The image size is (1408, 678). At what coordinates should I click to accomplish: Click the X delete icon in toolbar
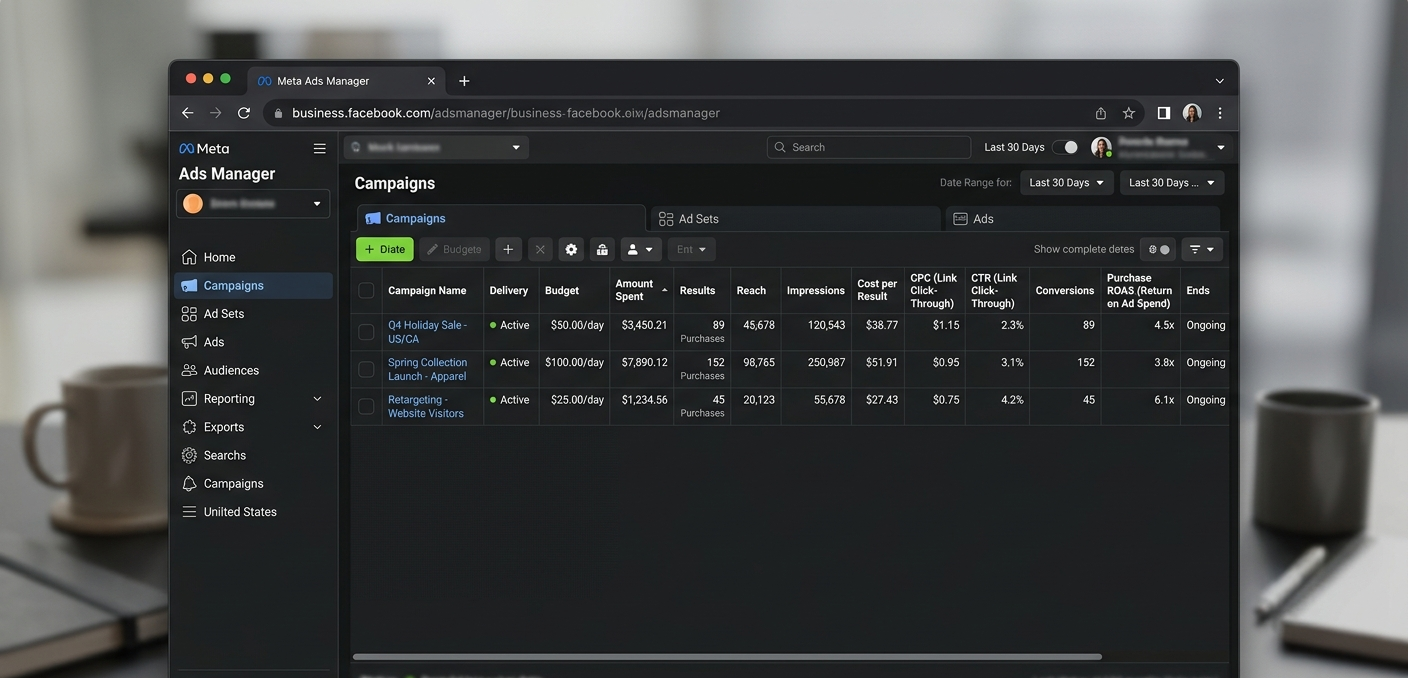pyautogui.click(x=539, y=249)
